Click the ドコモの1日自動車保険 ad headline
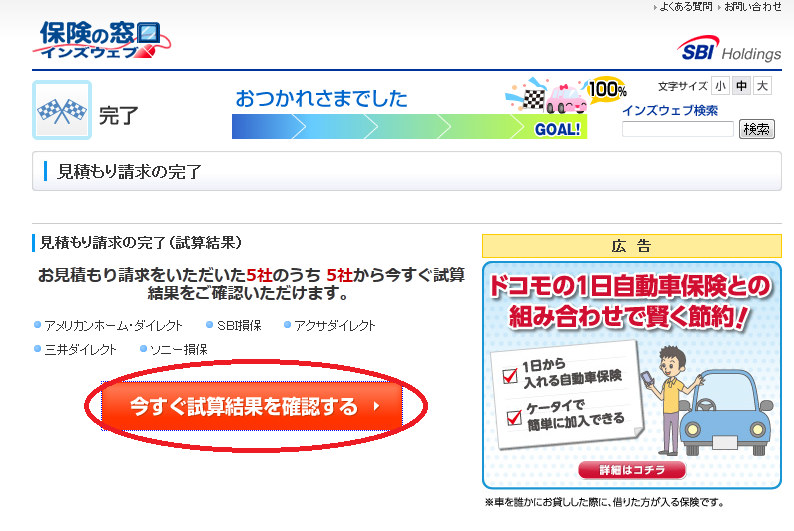This screenshot has width=794, height=531. pyautogui.click(x=630, y=301)
